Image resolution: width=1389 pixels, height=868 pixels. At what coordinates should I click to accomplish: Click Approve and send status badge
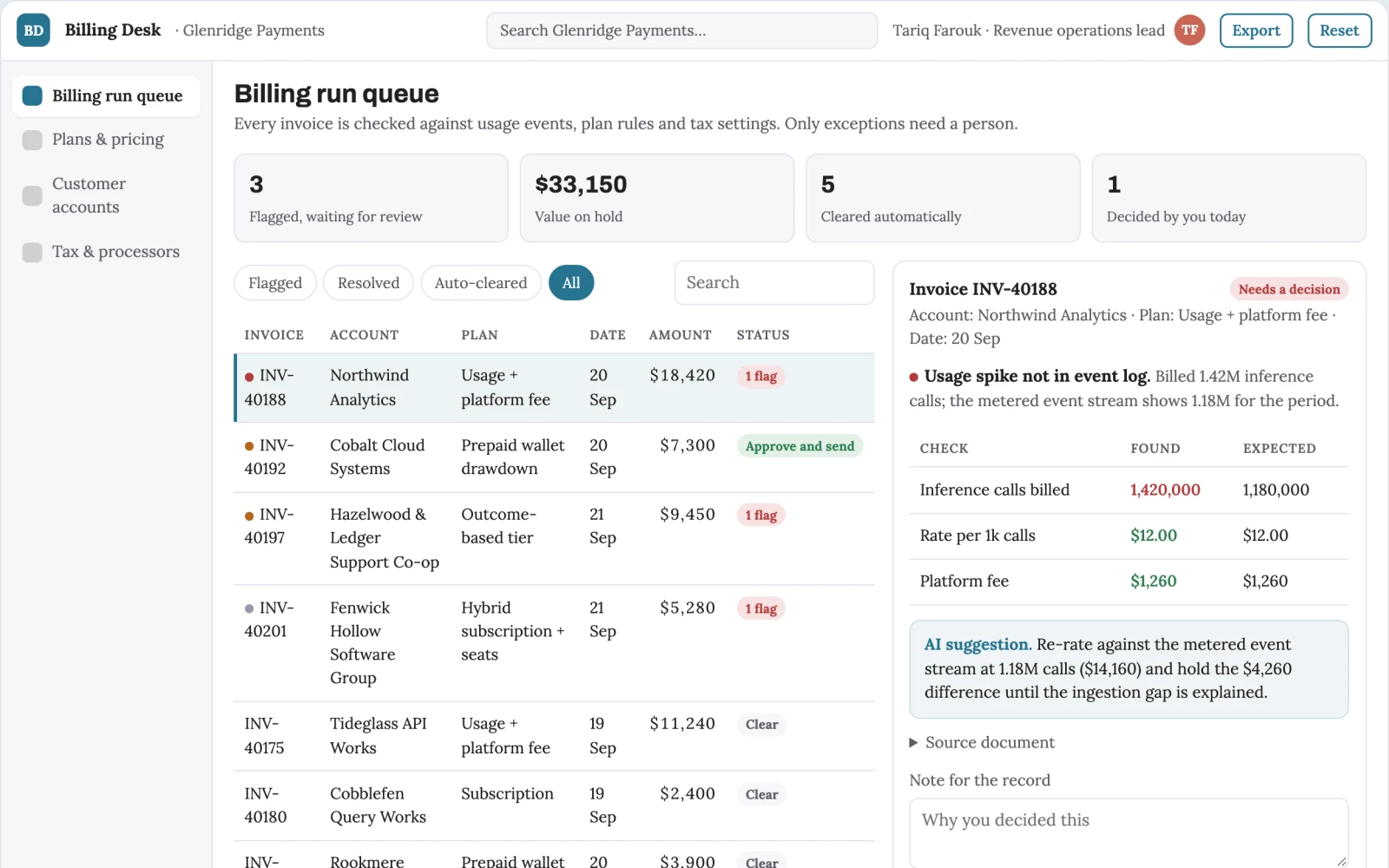800,446
